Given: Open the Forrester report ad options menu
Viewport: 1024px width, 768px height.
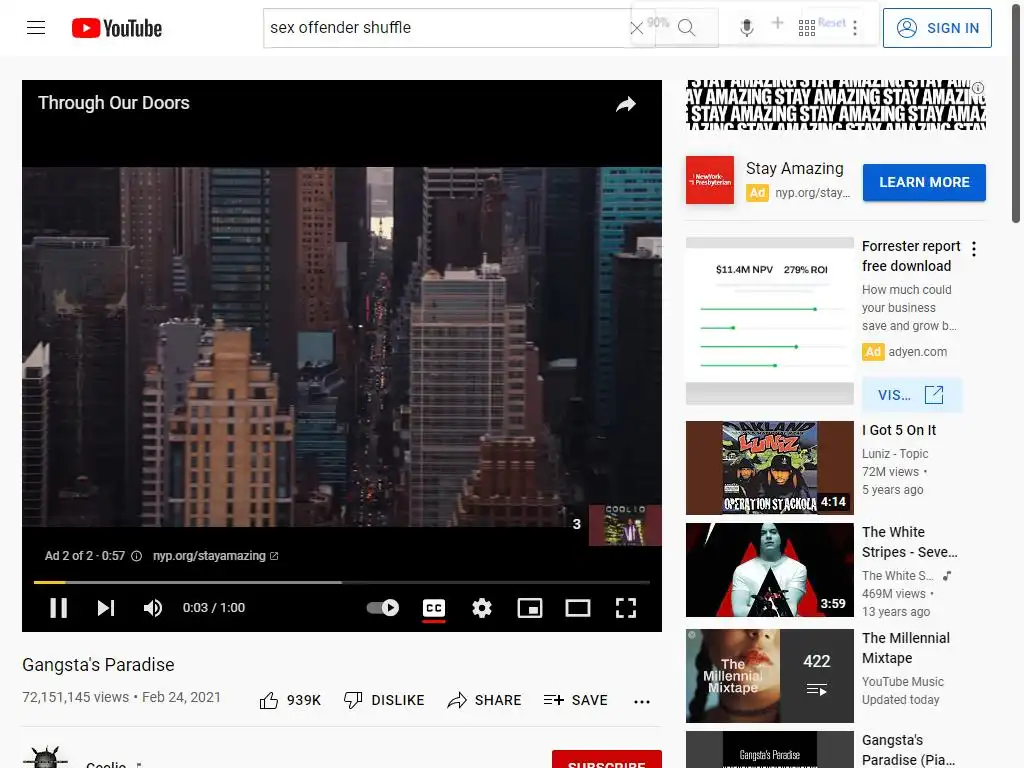Looking at the screenshot, I should [x=974, y=249].
